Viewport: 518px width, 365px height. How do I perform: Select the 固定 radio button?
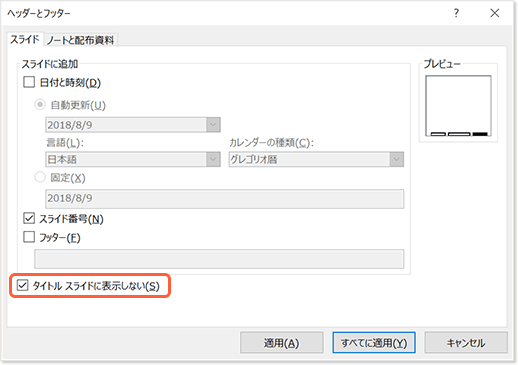tap(40, 177)
